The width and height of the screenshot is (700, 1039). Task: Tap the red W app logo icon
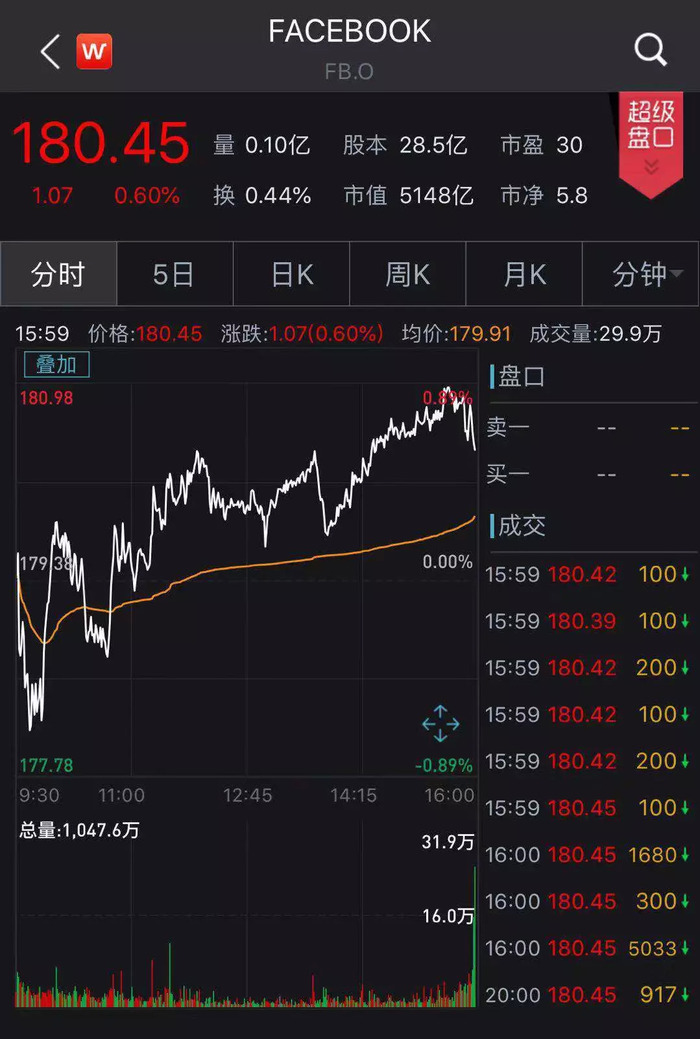(94, 51)
